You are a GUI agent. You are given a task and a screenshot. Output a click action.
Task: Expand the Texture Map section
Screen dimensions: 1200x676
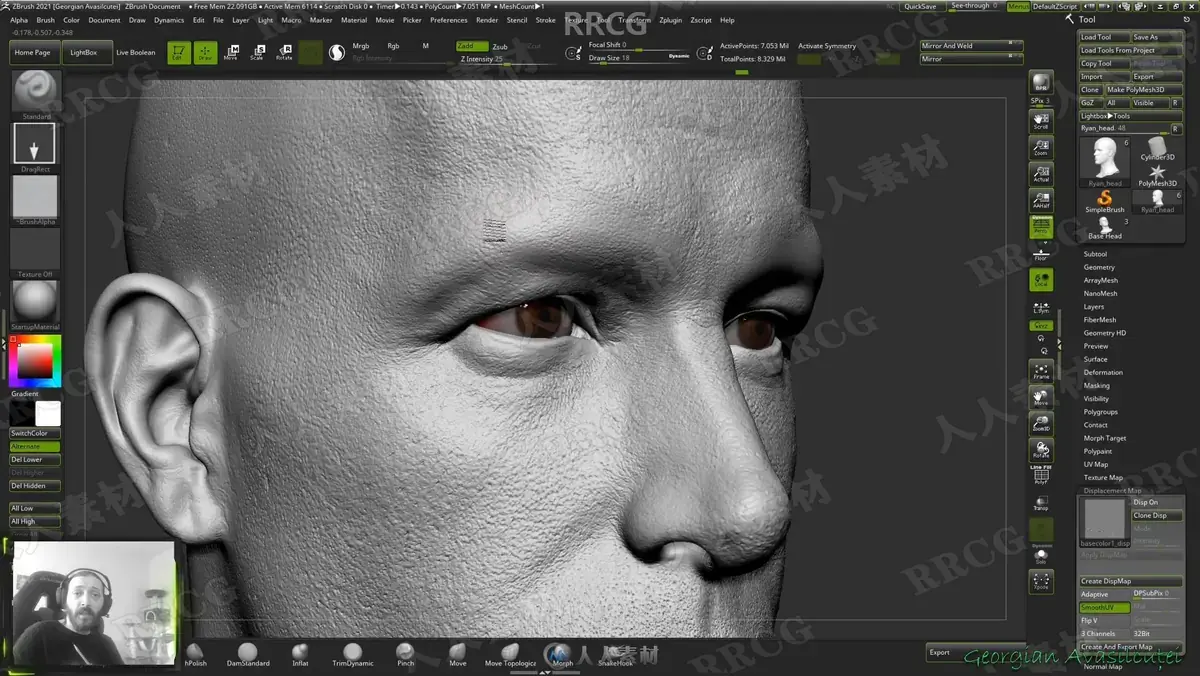click(x=1103, y=477)
